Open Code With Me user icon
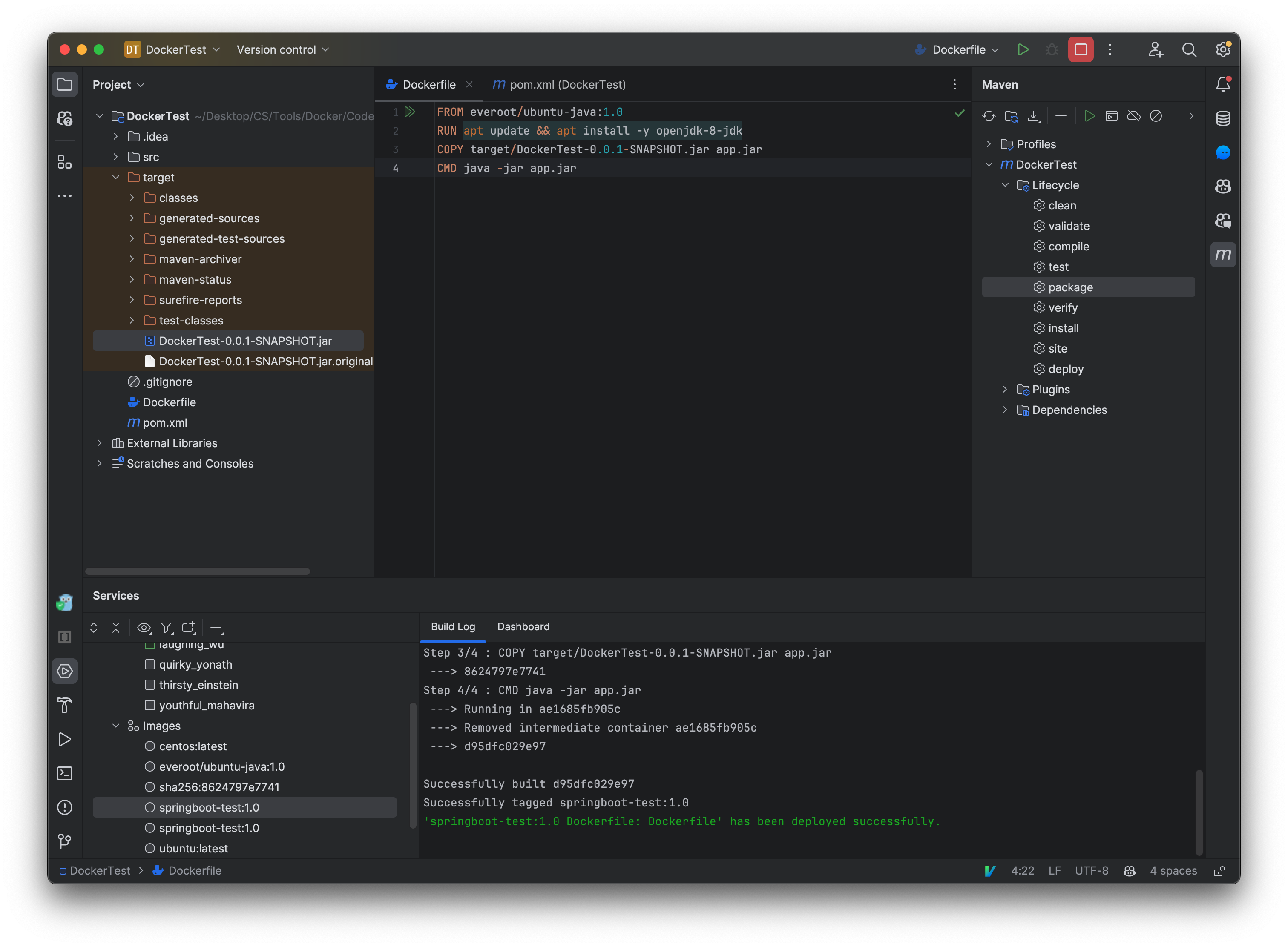1288x947 pixels. coord(1156,50)
